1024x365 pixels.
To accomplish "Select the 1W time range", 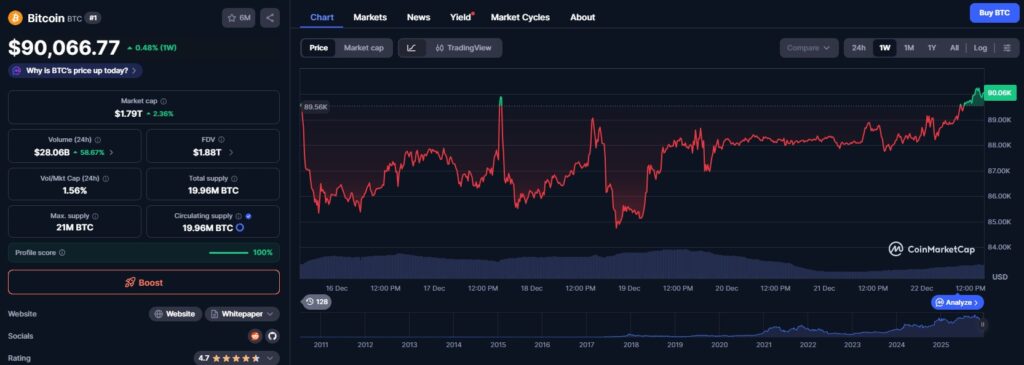I will click(x=885, y=48).
